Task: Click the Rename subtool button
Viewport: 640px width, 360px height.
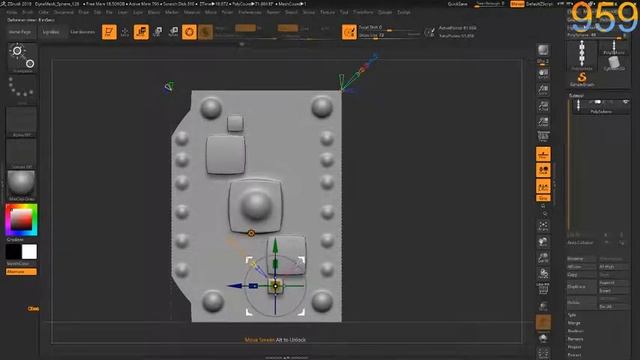Action: coord(581,259)
